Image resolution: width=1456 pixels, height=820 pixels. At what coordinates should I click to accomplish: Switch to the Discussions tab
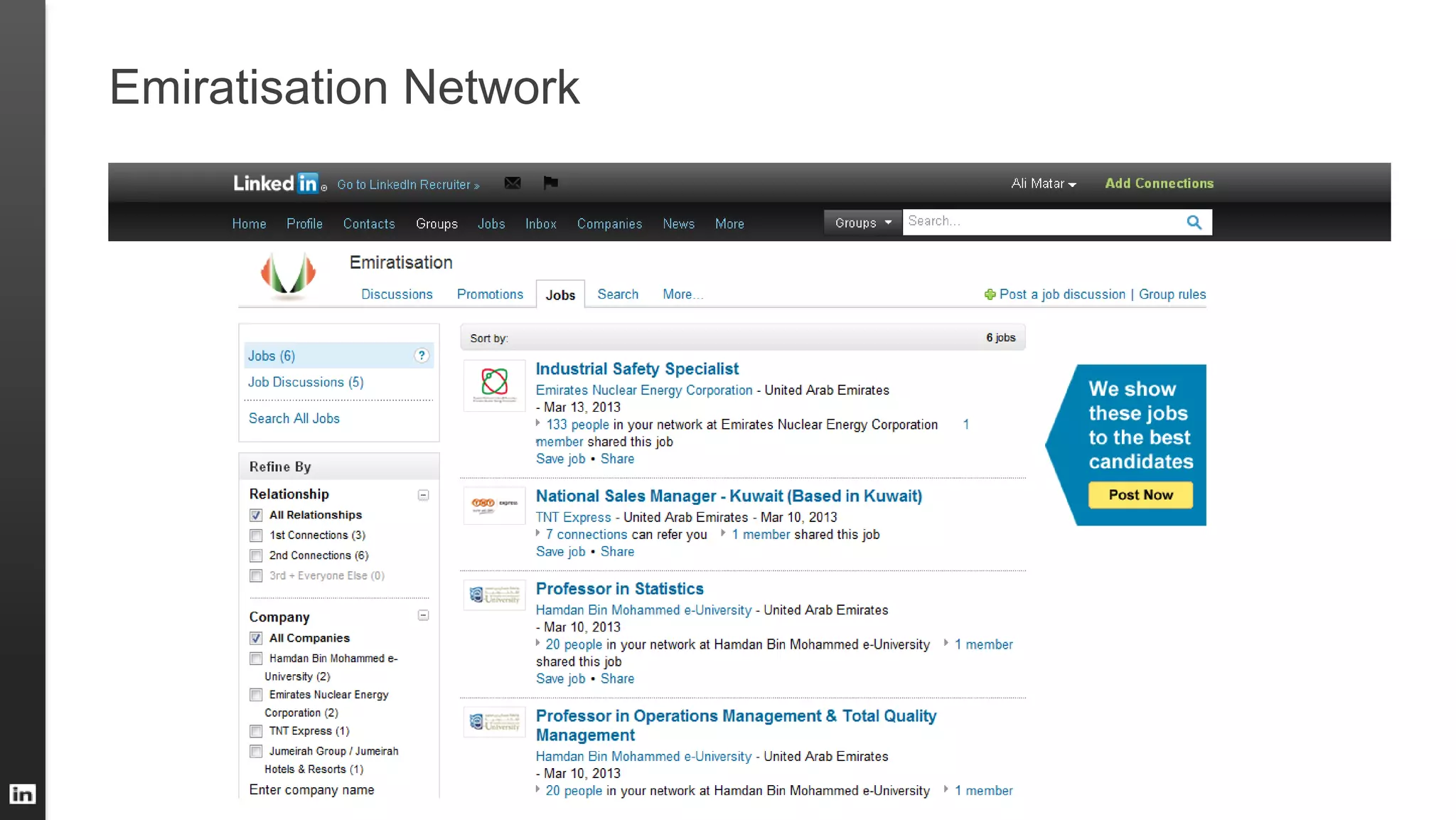tap(397, 294)
